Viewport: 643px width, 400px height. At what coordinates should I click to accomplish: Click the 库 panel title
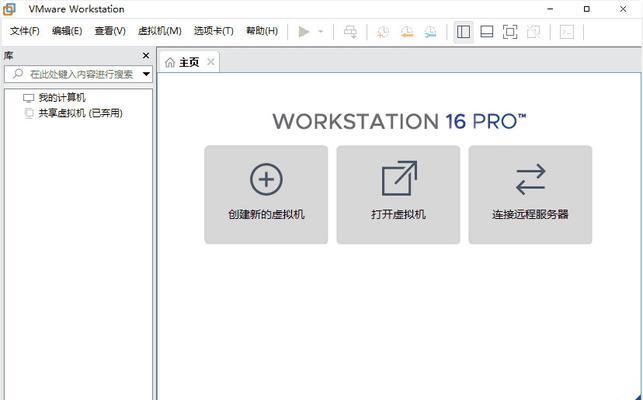click(8, 55)
